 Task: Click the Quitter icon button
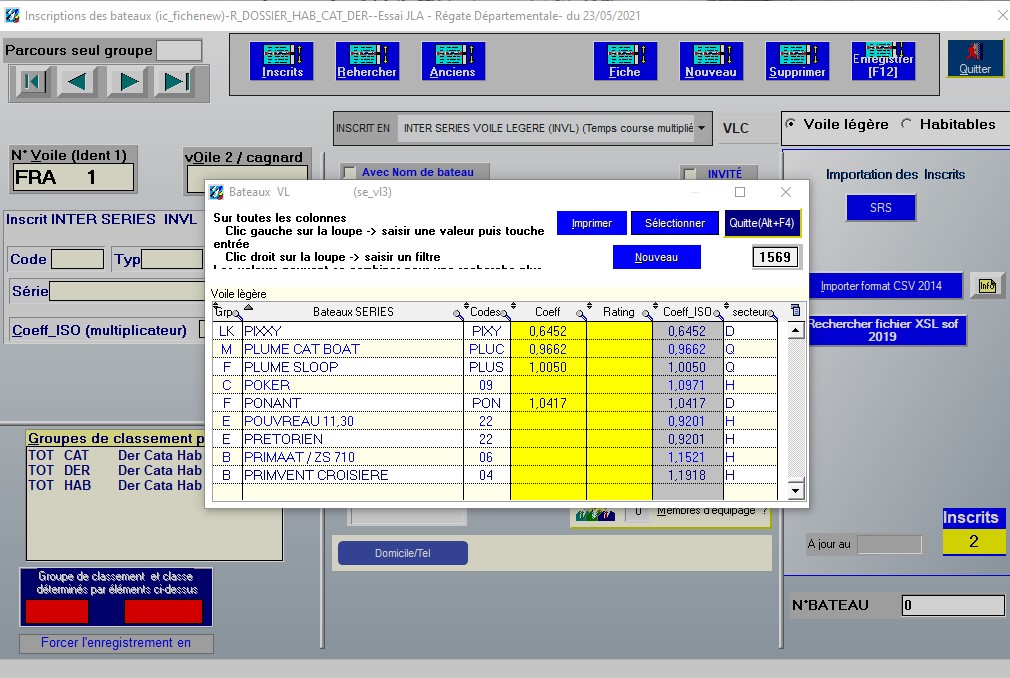tap(975, 59)
